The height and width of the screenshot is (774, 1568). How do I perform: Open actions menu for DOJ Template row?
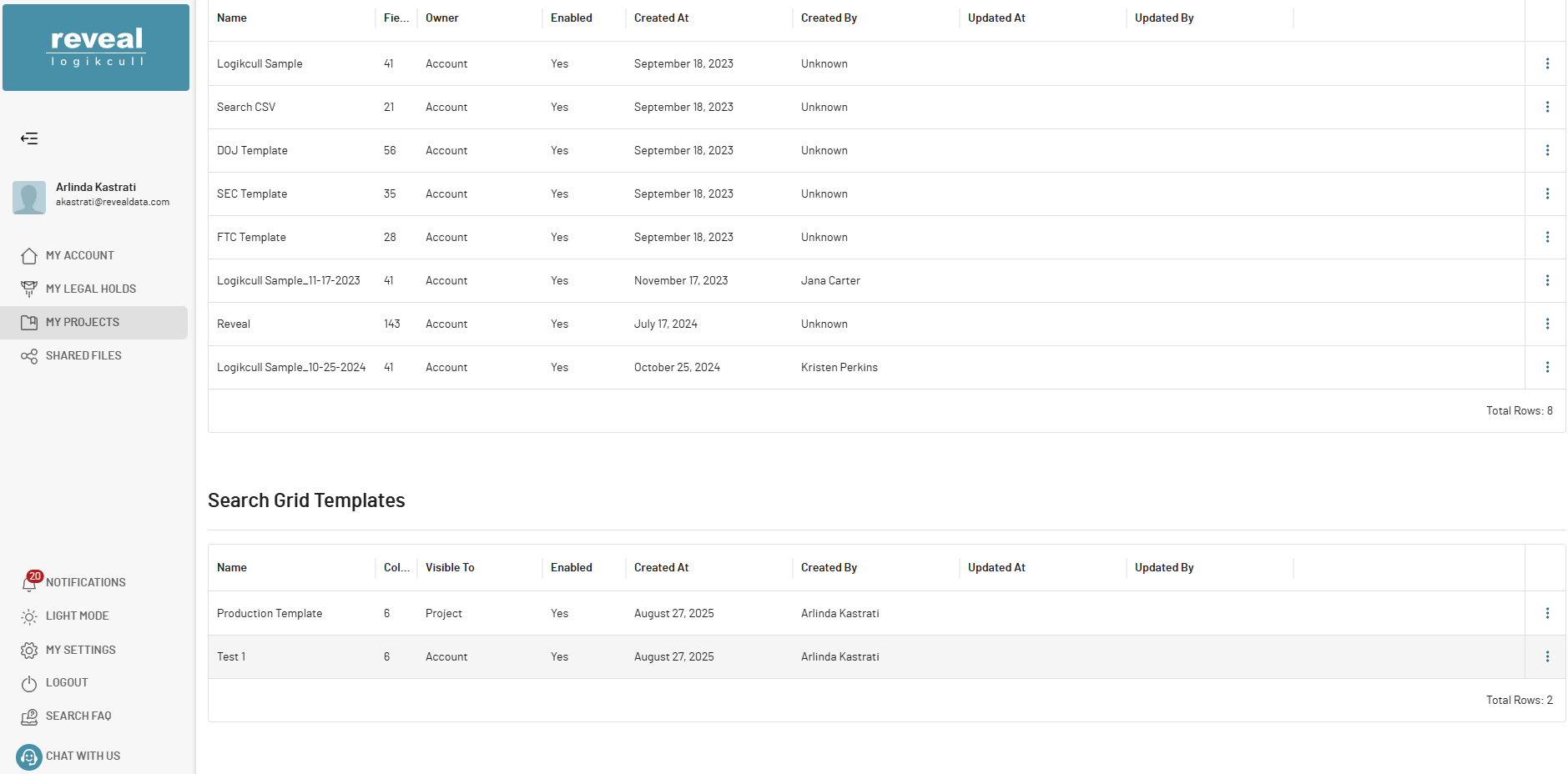point(1547,150)
